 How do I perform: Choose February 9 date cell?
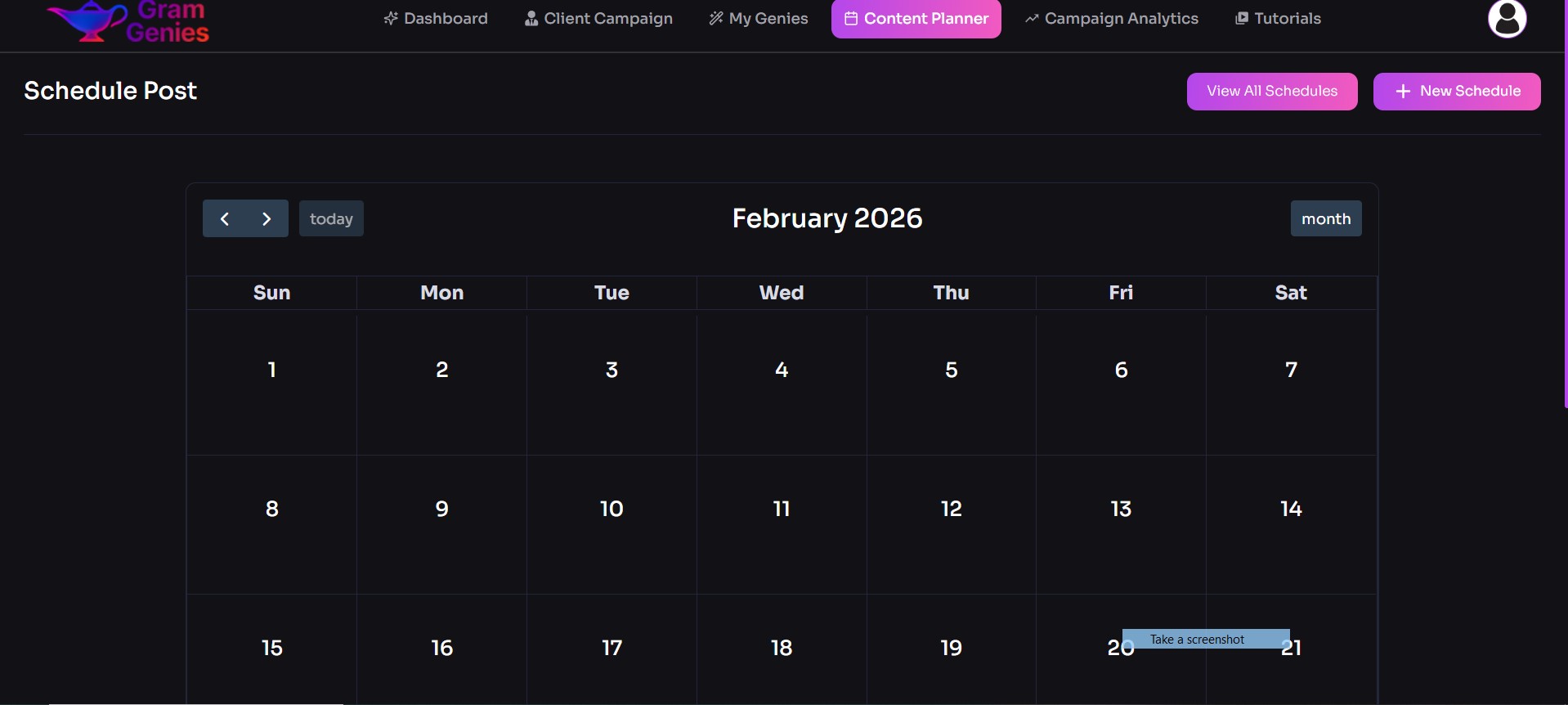[x=442, y=525]
